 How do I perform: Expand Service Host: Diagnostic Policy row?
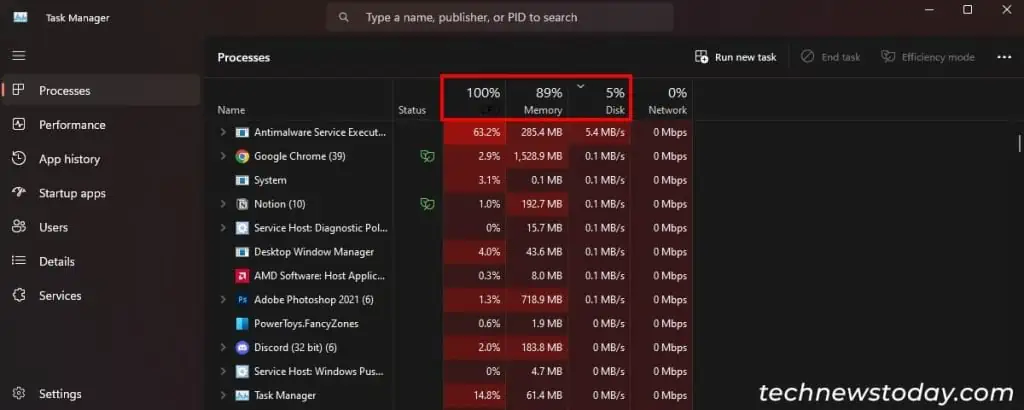pos(223,228)
